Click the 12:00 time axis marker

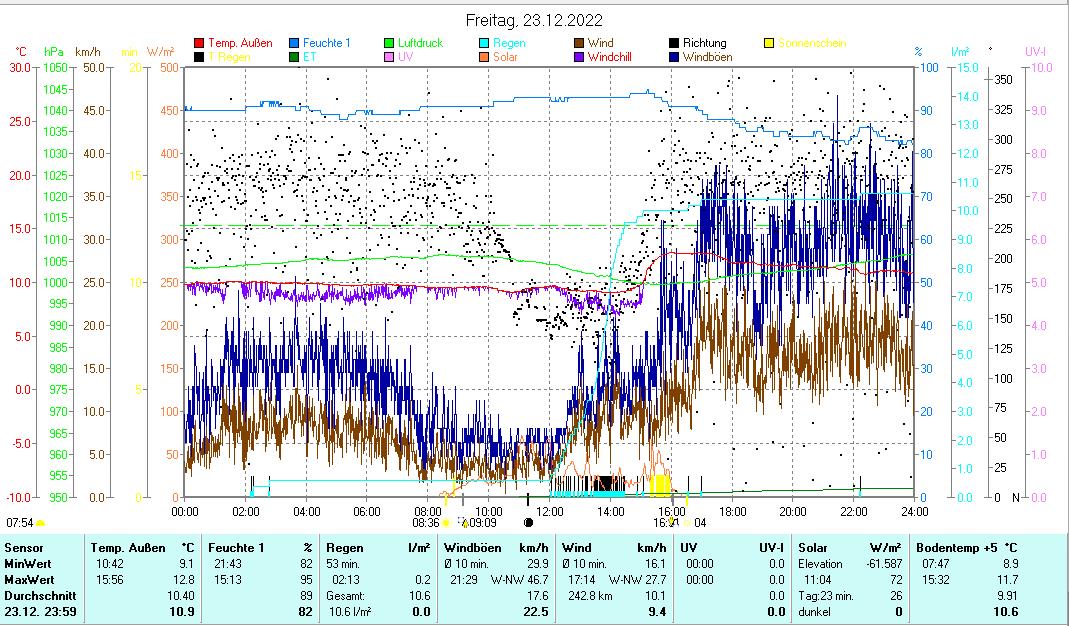[x=550, y=511]
